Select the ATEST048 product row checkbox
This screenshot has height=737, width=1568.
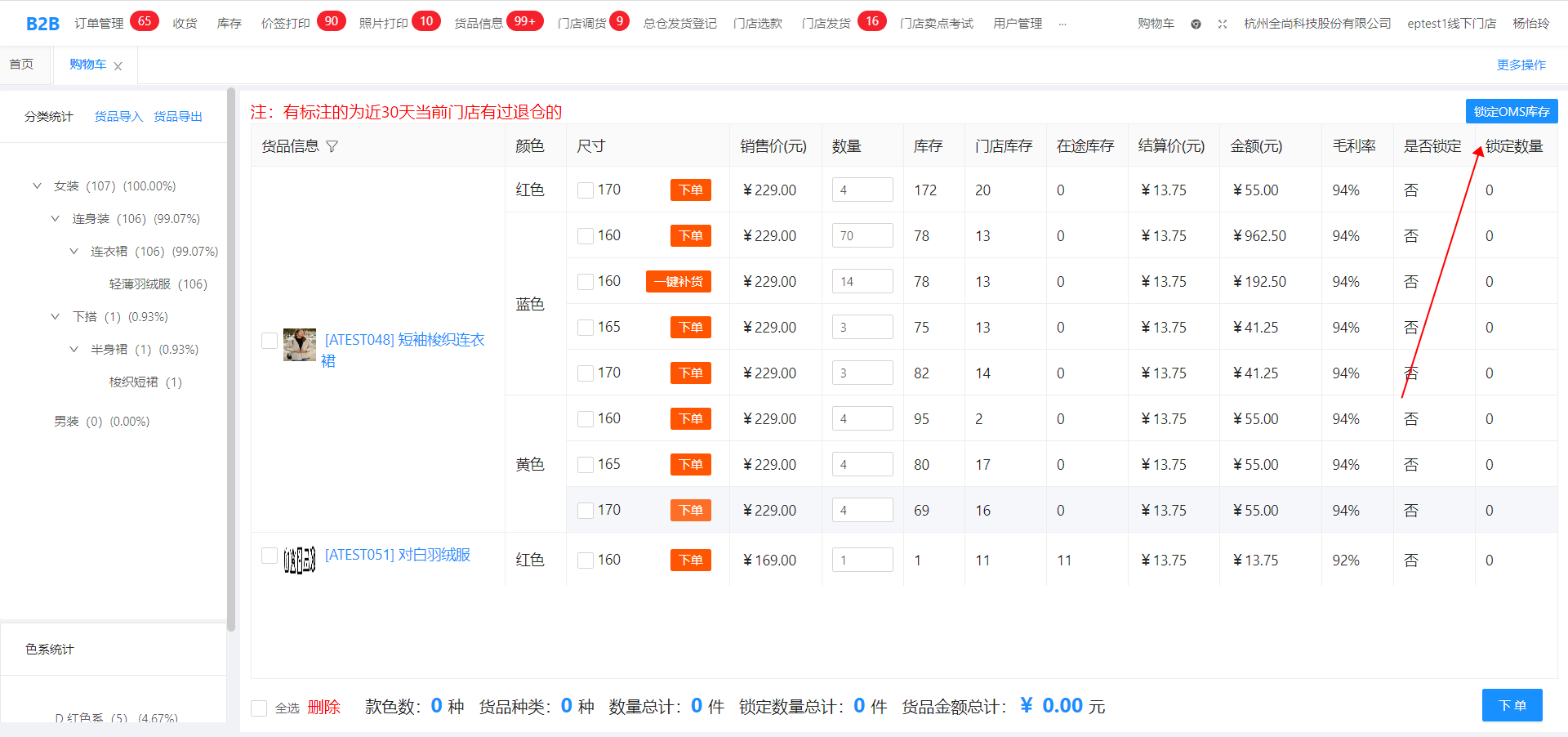tap(269, 341)
